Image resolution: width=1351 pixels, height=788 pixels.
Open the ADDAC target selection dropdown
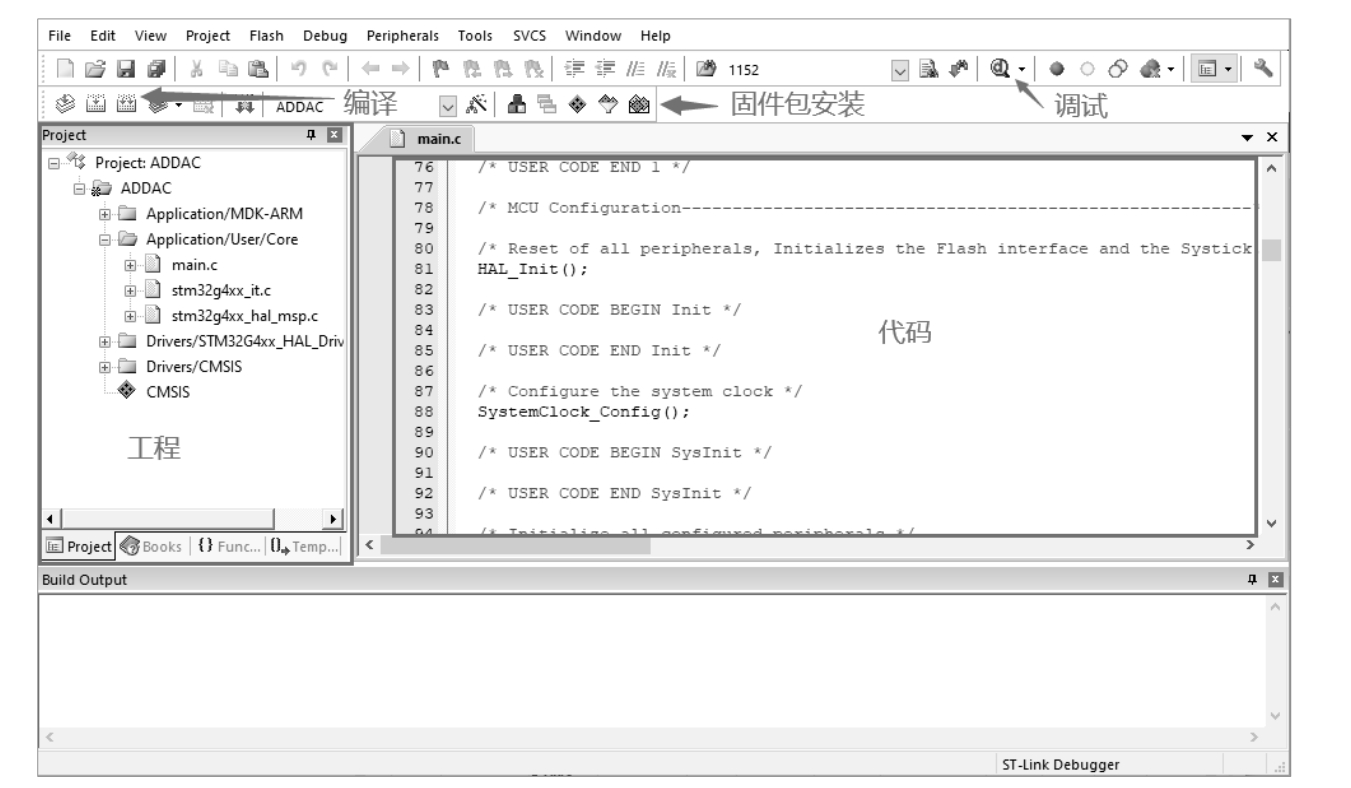point(448,106)
